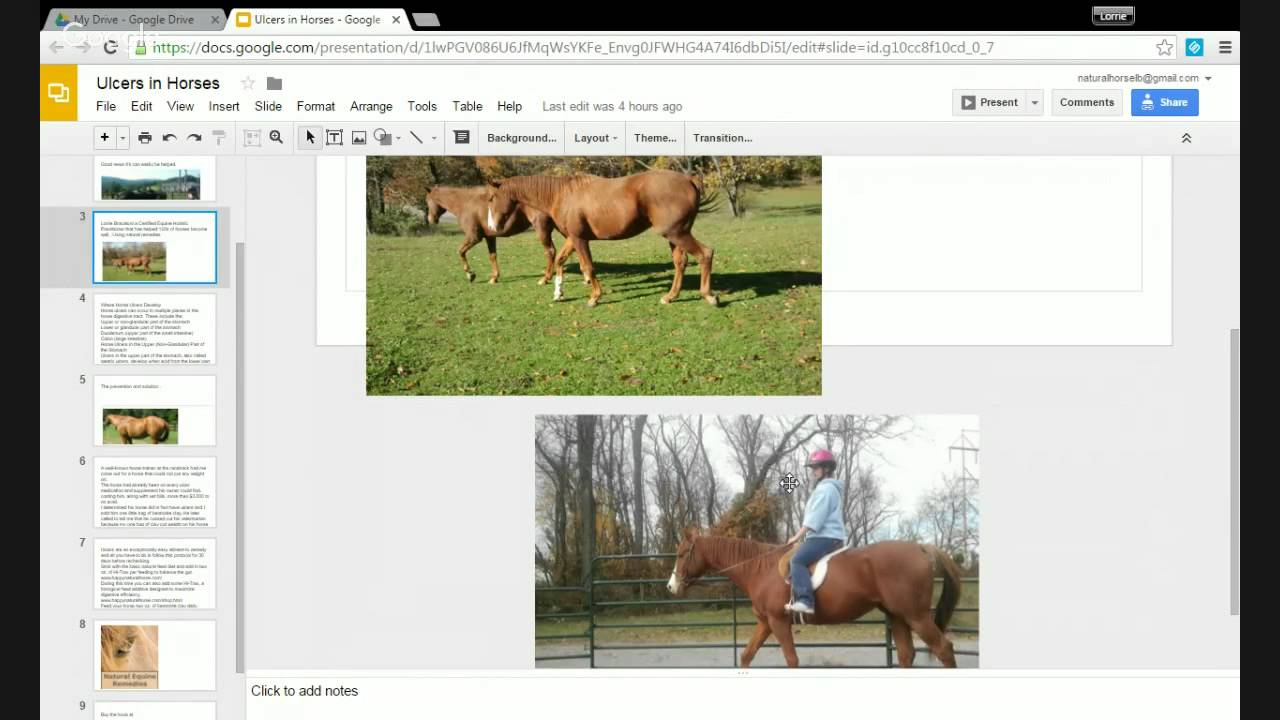
Task: Click the Theme... button
Action: pyautogui.click(x=655, y=138)
